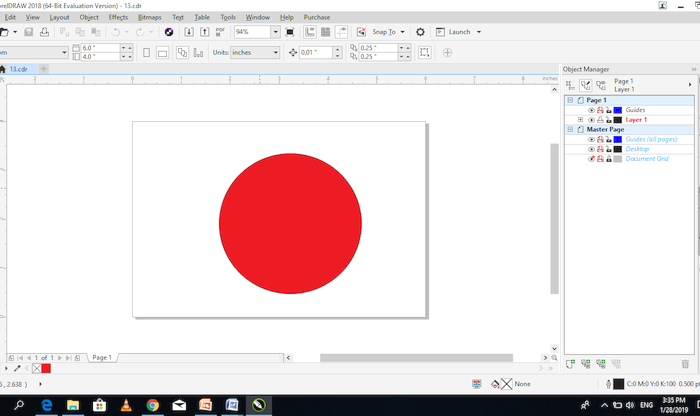Open the Snap To dropdown
Viewport: 700px width, 416px height.
402,32
